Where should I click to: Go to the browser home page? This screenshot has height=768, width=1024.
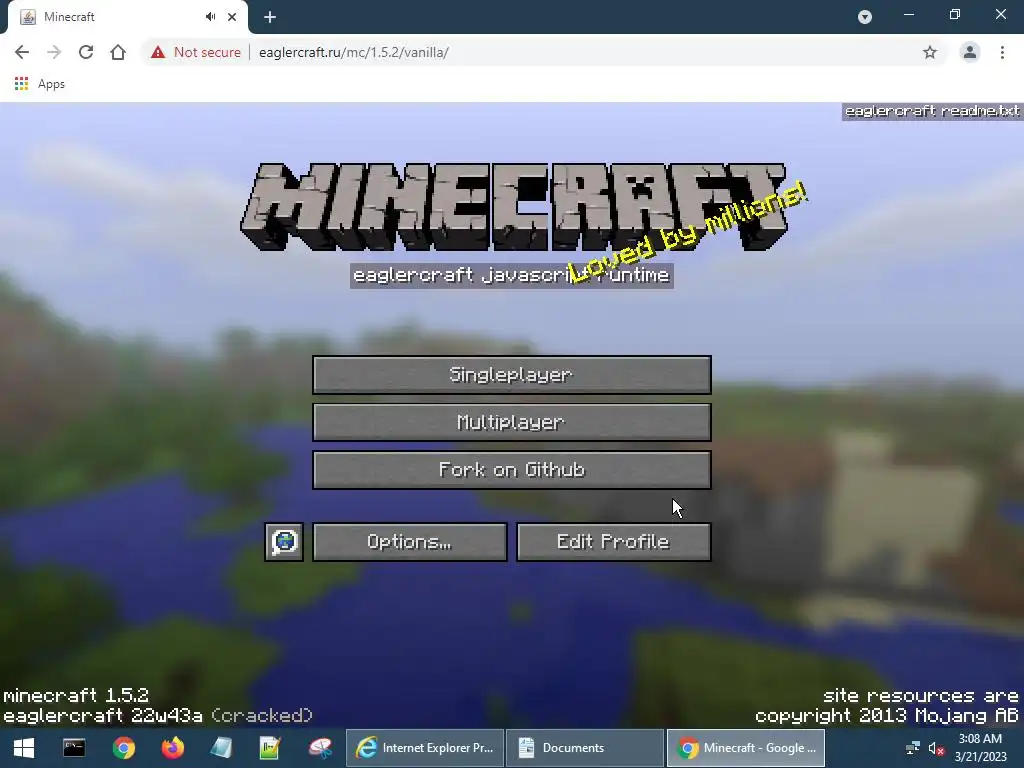pos(118,52)
